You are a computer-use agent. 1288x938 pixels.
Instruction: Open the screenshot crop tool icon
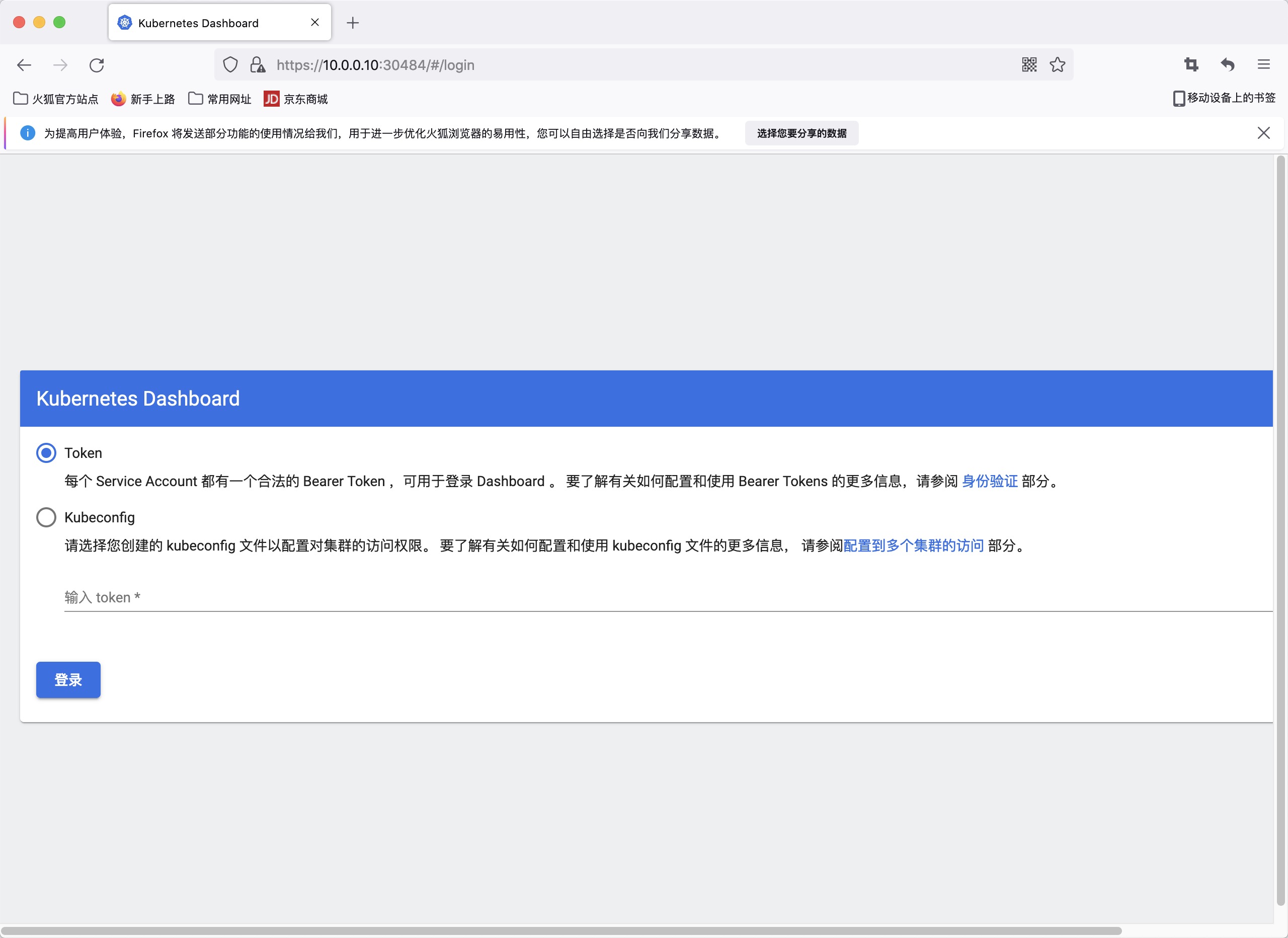(1191, 65)
